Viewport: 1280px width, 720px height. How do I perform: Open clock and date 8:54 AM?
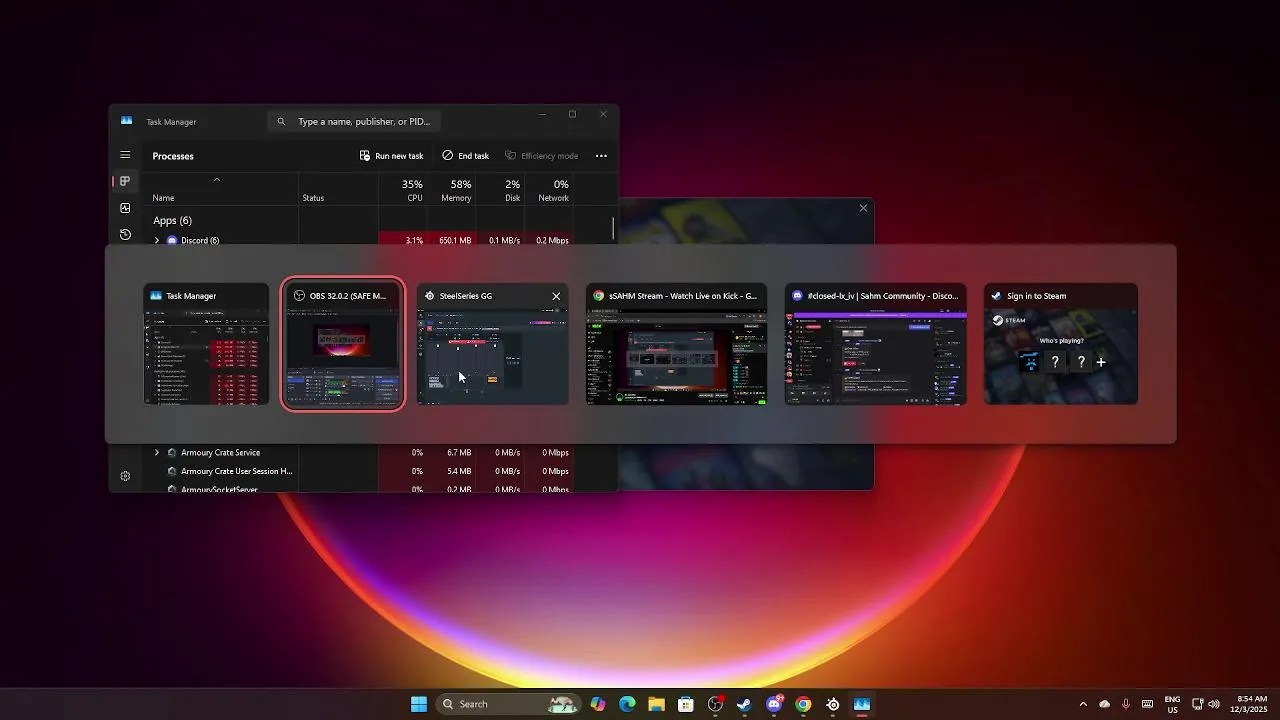point(1251,704)
